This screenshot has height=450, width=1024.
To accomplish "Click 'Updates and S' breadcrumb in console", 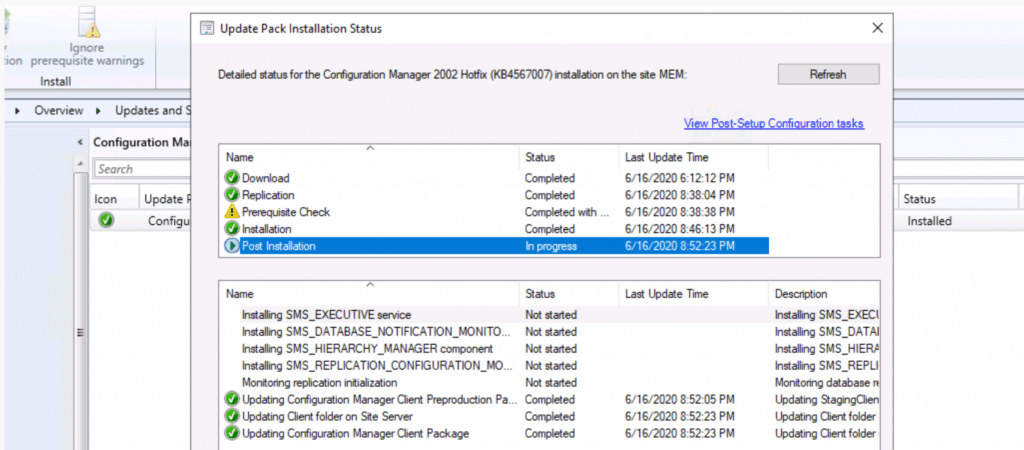I will tap(153, 110).
